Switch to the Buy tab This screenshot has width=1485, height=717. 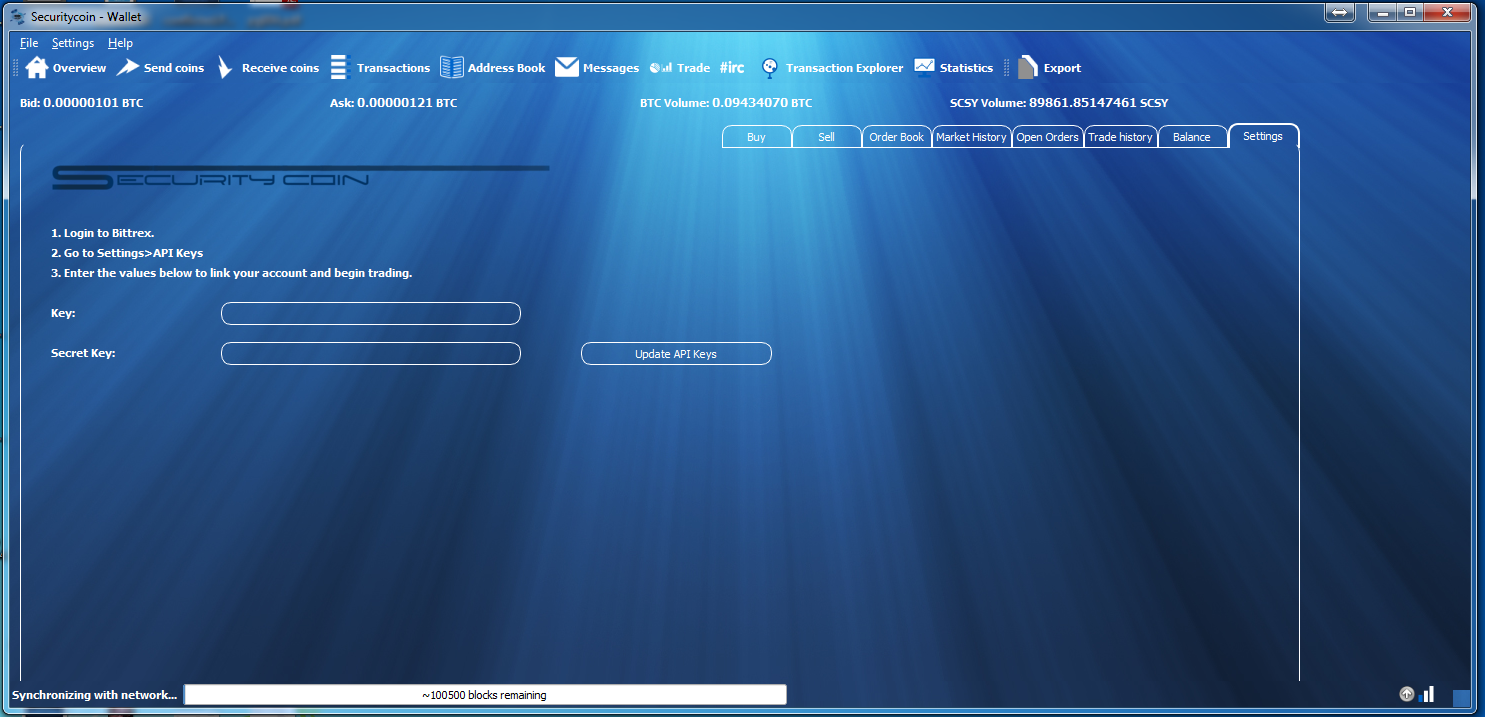[x=756, y=137]
